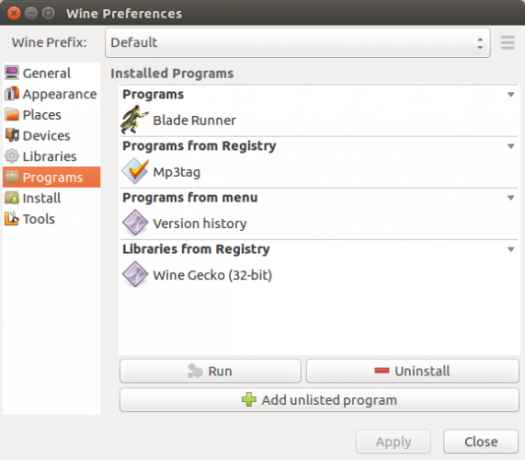Open the hamburger menu icon beside Wine Prefix
525x460 pixels.
coord(508,43)
